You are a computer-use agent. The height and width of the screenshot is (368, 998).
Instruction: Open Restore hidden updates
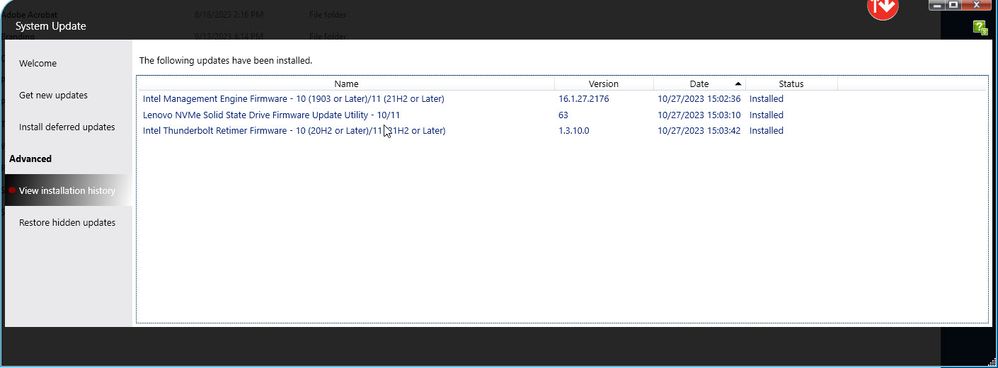[67, 223]
